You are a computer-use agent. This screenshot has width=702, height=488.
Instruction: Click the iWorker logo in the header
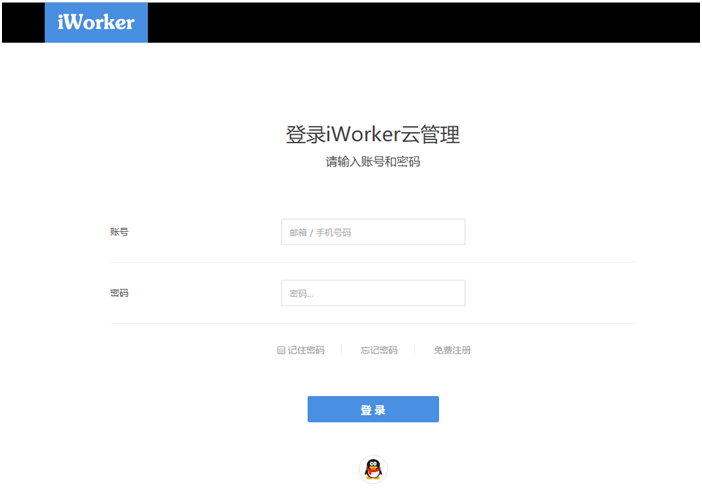click(96, 22)
